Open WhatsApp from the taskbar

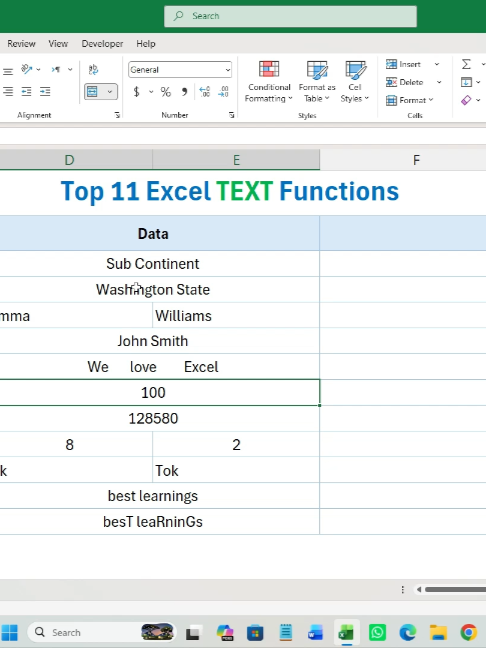[x=377, y=632]
